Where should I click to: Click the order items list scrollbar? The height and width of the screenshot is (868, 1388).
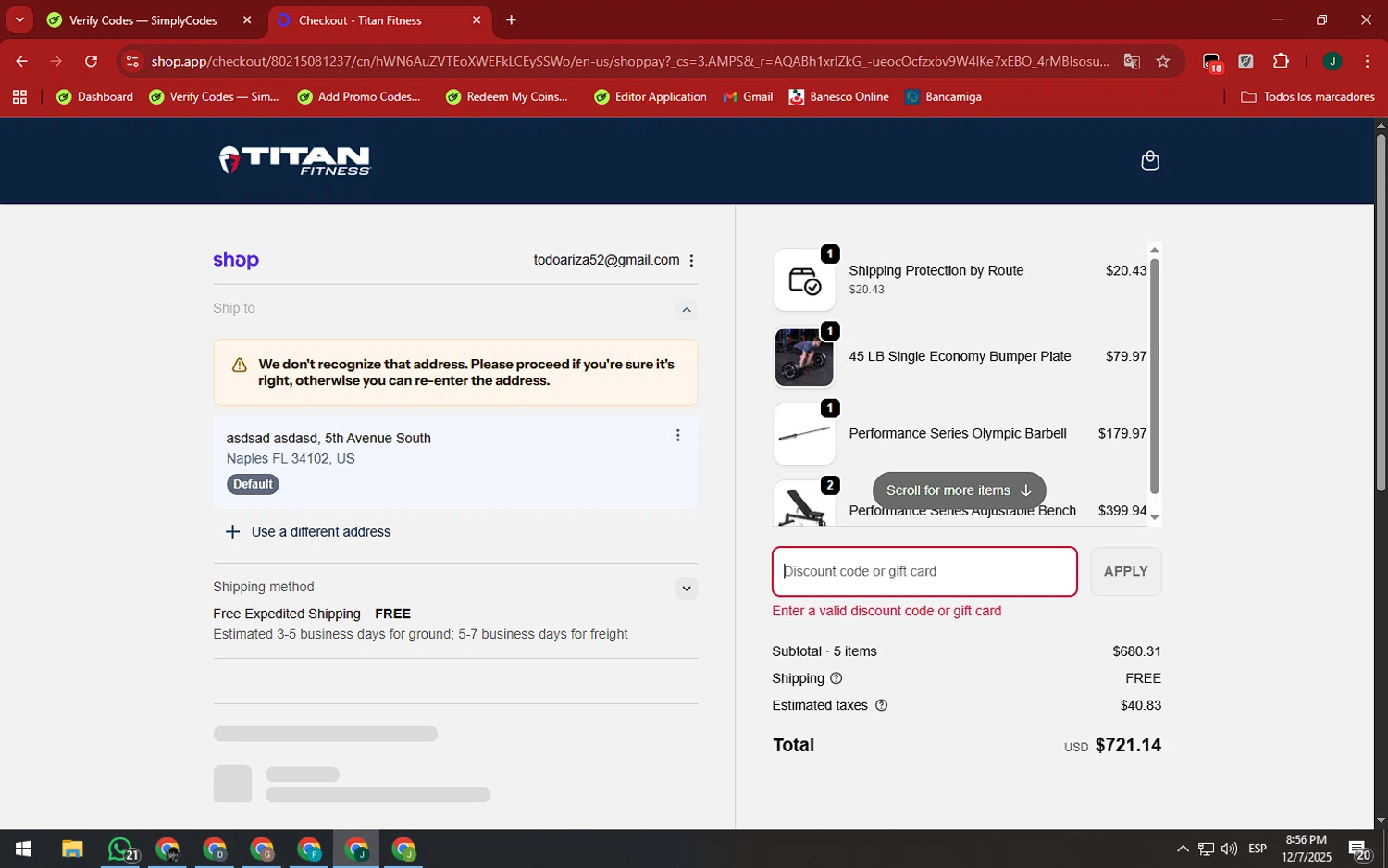1154,375
